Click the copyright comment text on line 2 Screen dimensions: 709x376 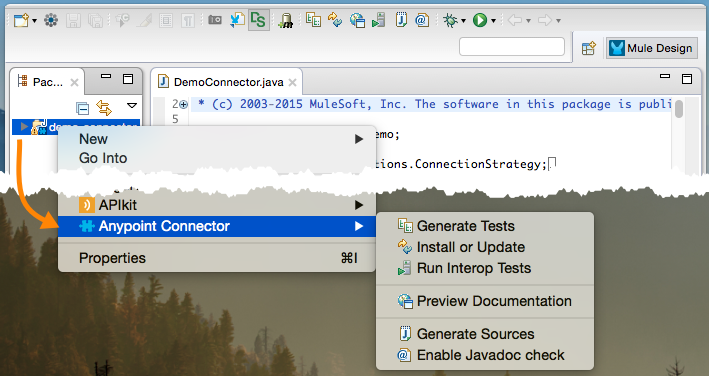434,104
